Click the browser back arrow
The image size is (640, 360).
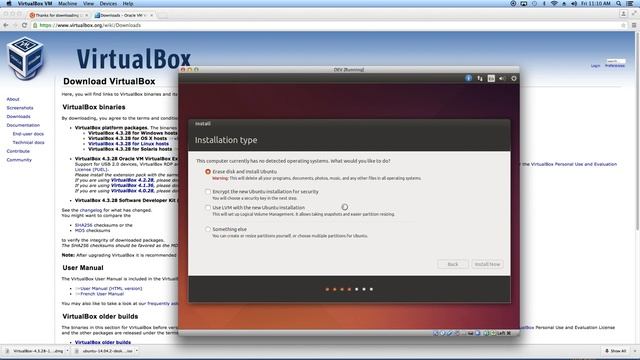(6, 25)
